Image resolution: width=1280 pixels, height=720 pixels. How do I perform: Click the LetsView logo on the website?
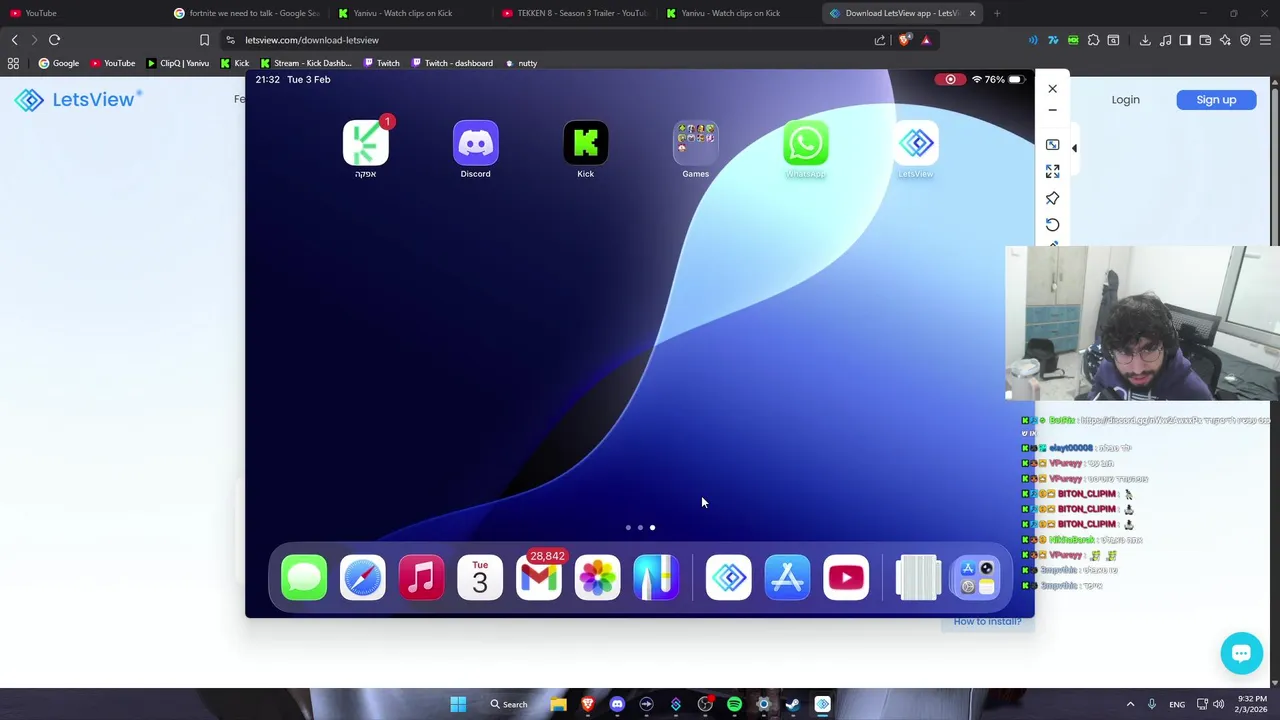click(78, 99)
